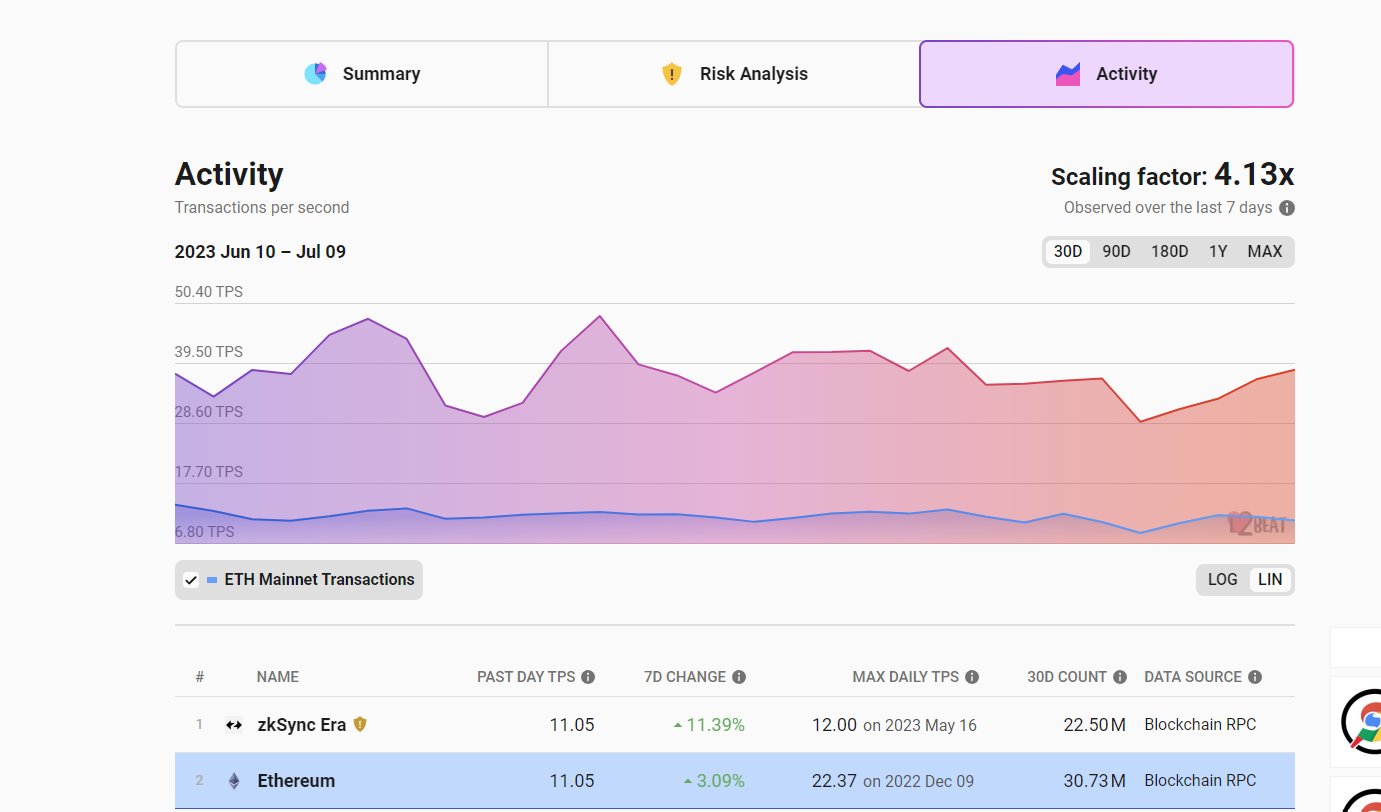1381x812 pixels.
Task: Click the Ethereum logo in row two
Action: click(233, 781)
